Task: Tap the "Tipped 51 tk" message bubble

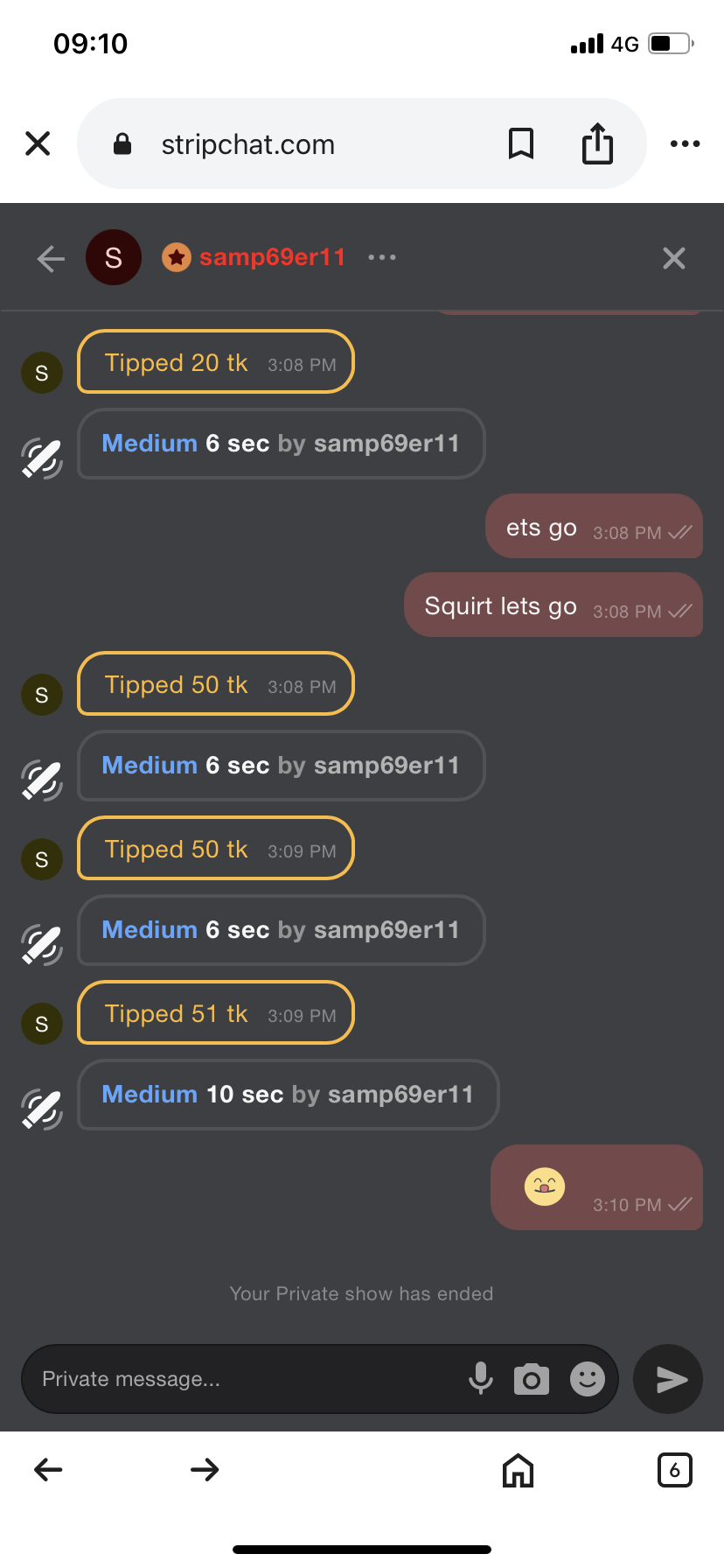Action: pos(215,1013)
